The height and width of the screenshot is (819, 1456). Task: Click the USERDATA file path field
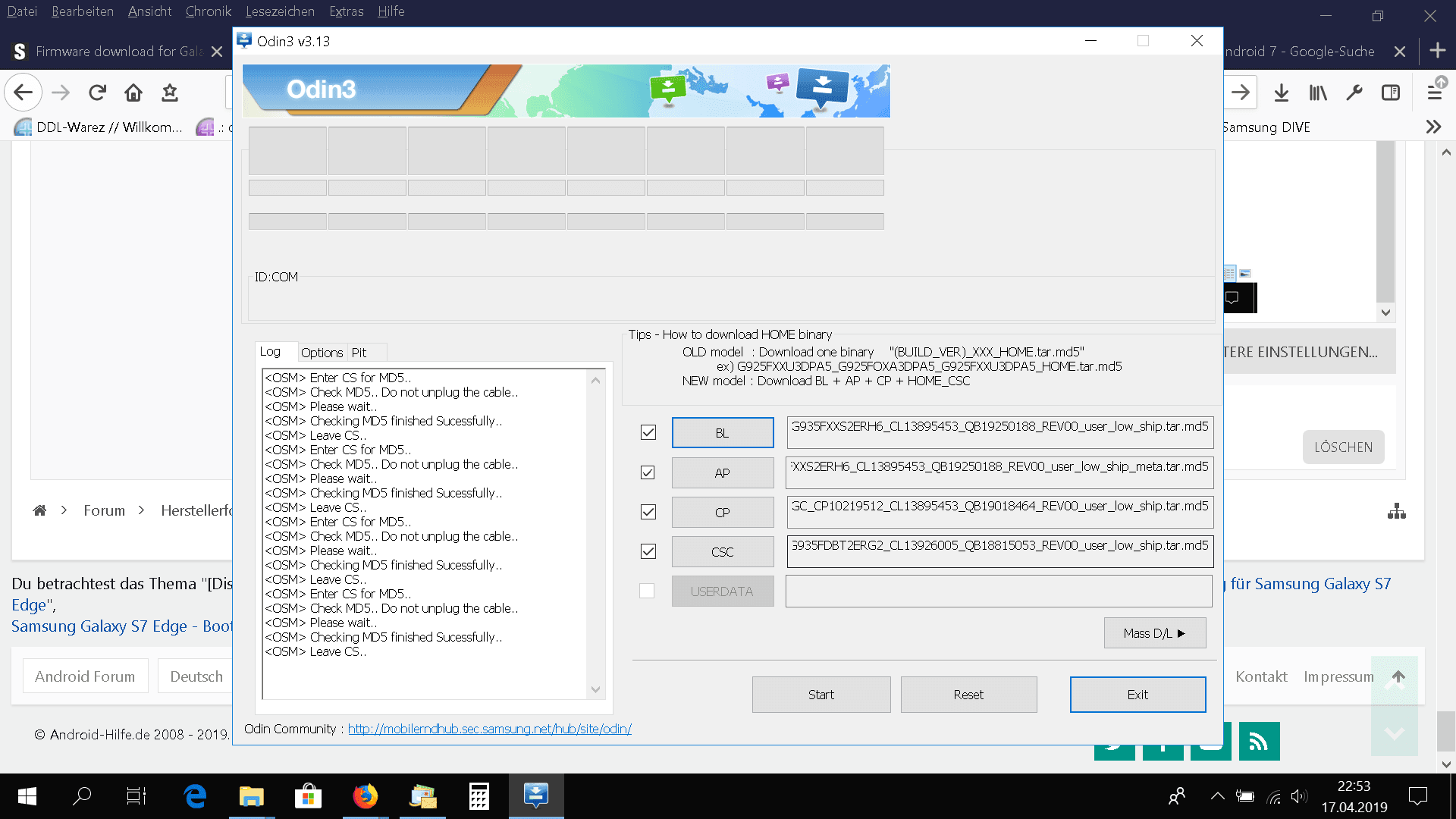999,591
